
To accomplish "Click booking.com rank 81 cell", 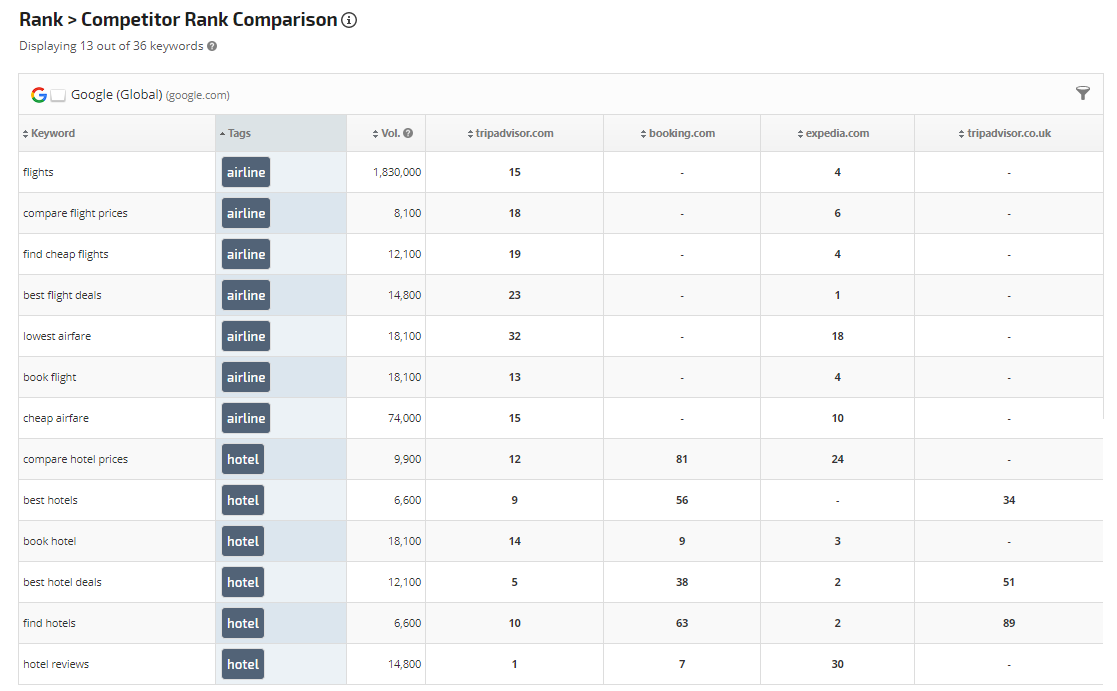I will [x=682, y=459].
